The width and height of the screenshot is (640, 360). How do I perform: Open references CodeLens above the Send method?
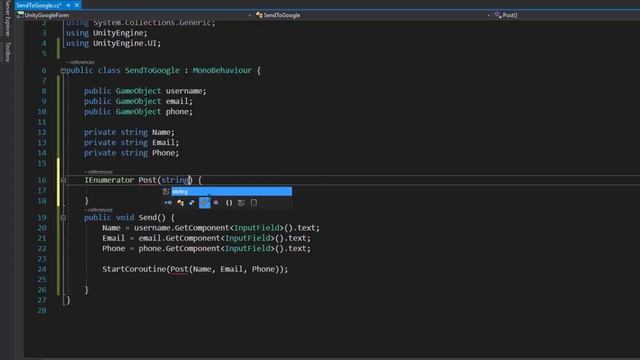(98, 210)
